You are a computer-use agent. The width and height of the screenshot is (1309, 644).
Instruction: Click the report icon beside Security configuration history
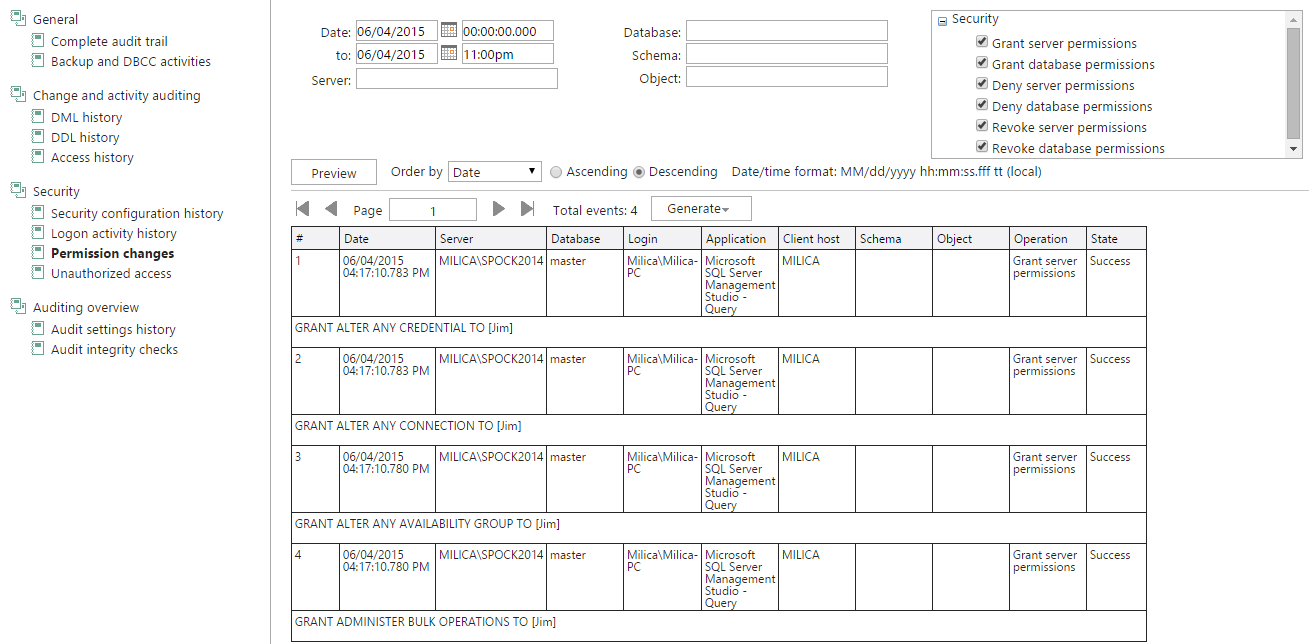click(x=38, y=213)
